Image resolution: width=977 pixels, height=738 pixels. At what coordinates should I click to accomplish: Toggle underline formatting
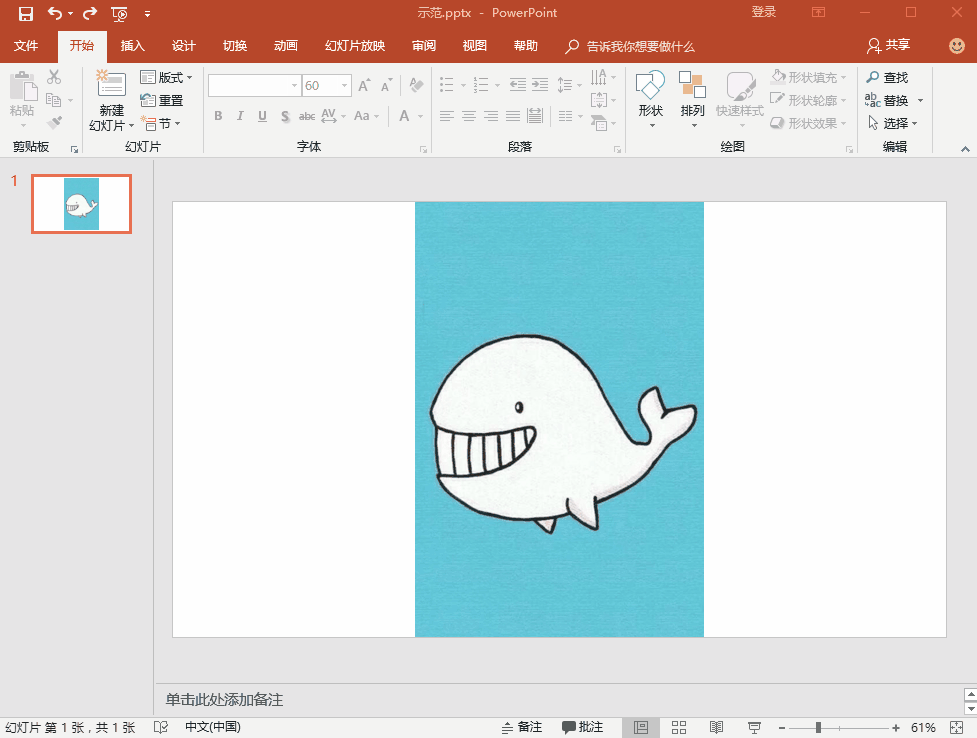(261, 116)
